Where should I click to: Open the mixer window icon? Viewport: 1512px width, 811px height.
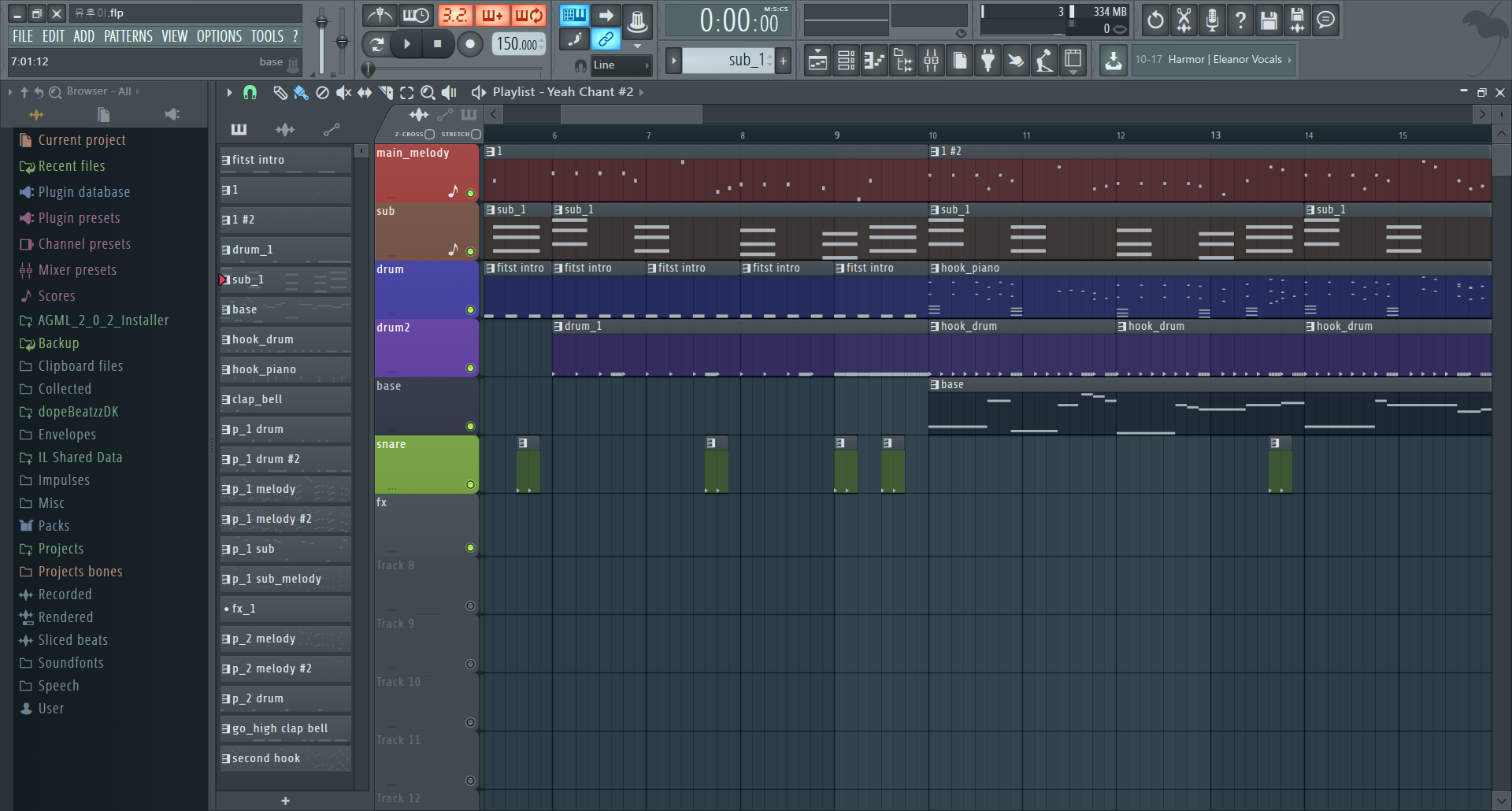pos(931,60)
